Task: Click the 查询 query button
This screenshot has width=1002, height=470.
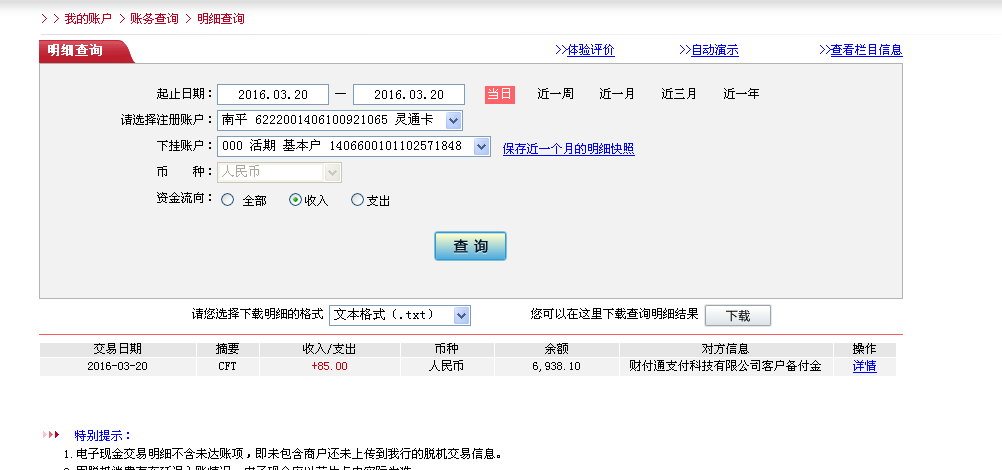Action: [x=470, y=246]
